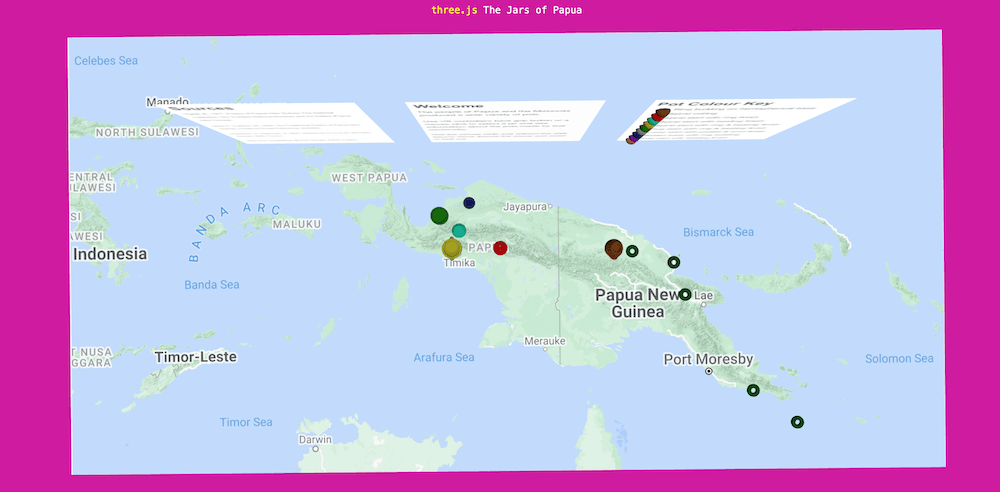Click the 'Timor-Leste' map label

click(195, 357)
